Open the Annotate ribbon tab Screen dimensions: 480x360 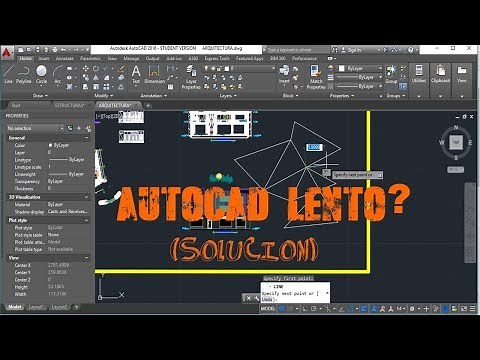point(64,58)
